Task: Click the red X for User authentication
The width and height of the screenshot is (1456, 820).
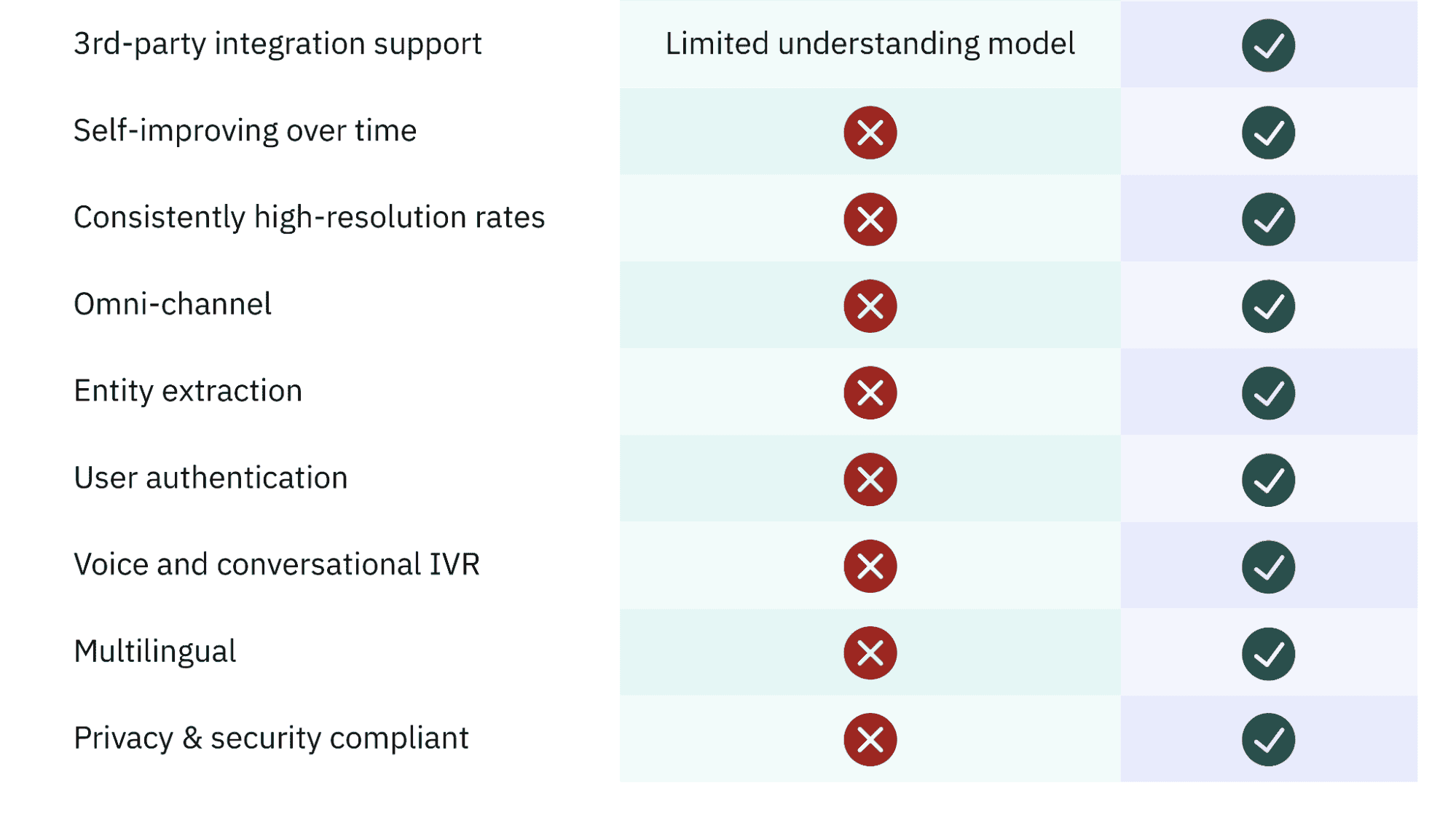Action: point(870,479)
